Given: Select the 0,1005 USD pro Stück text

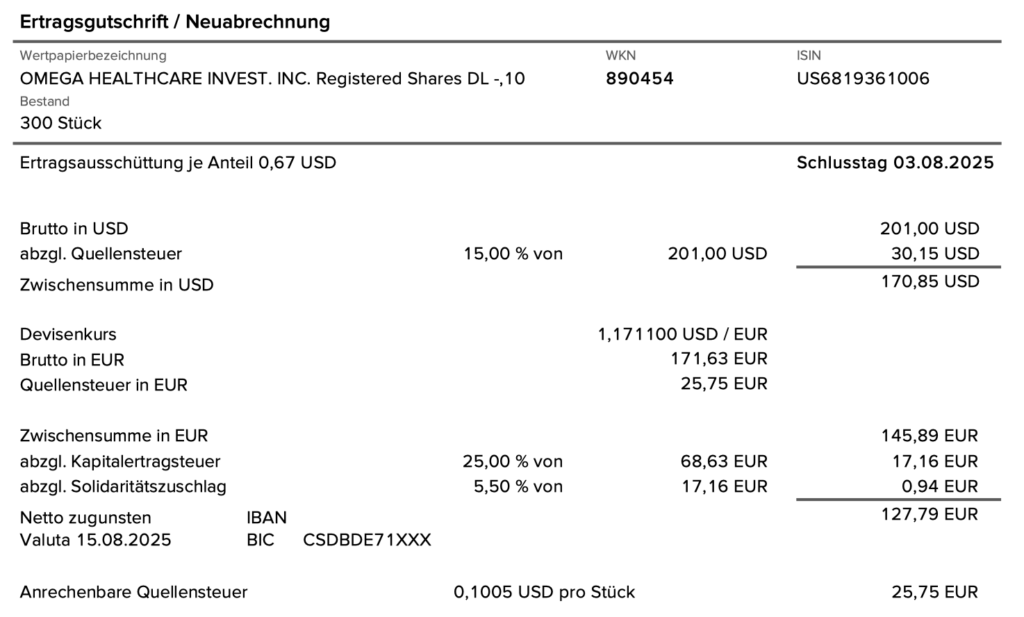Looking at the screenshot, I should tap(544, 592).
